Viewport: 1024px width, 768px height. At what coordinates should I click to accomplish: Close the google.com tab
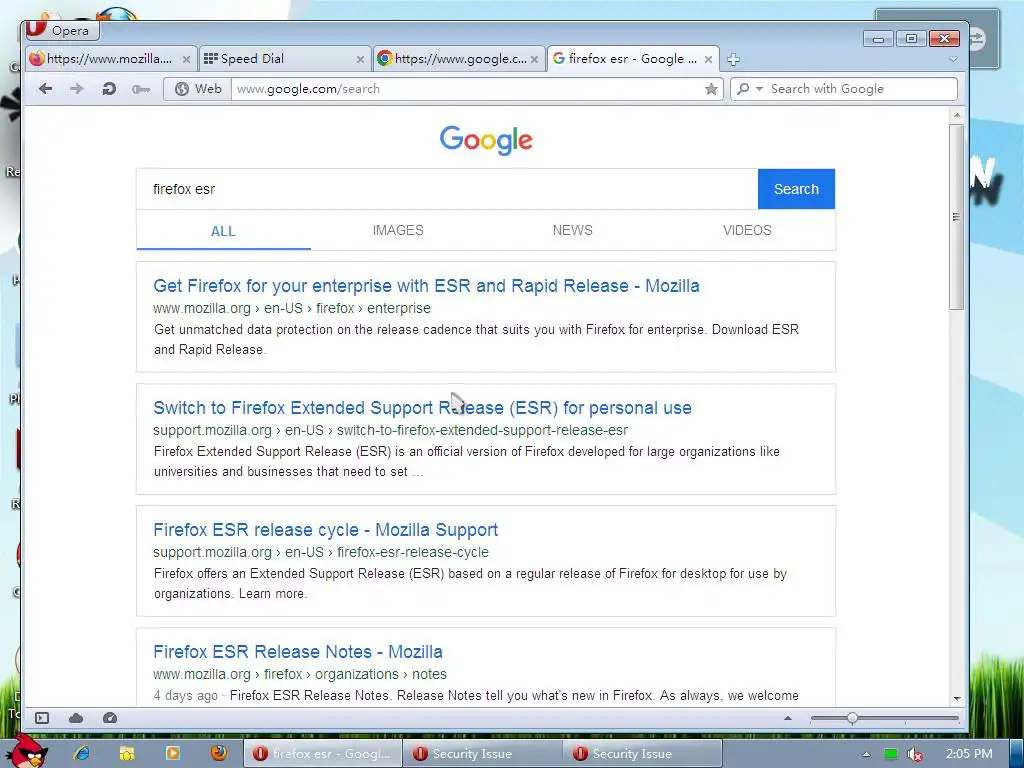pyautogui.click(x=534, y=59)
